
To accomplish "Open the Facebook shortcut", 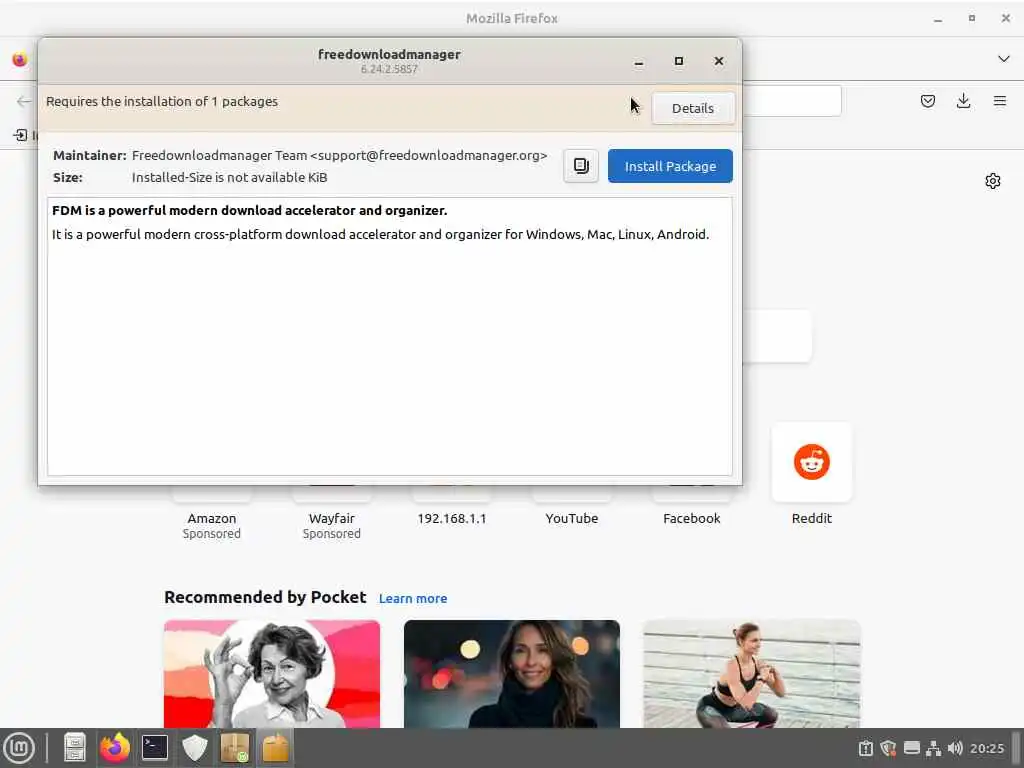I will pos(692,518).
